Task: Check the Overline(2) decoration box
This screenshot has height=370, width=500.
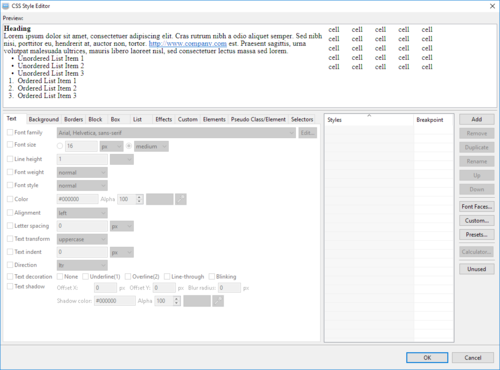Action: click(x=128, y=277)
